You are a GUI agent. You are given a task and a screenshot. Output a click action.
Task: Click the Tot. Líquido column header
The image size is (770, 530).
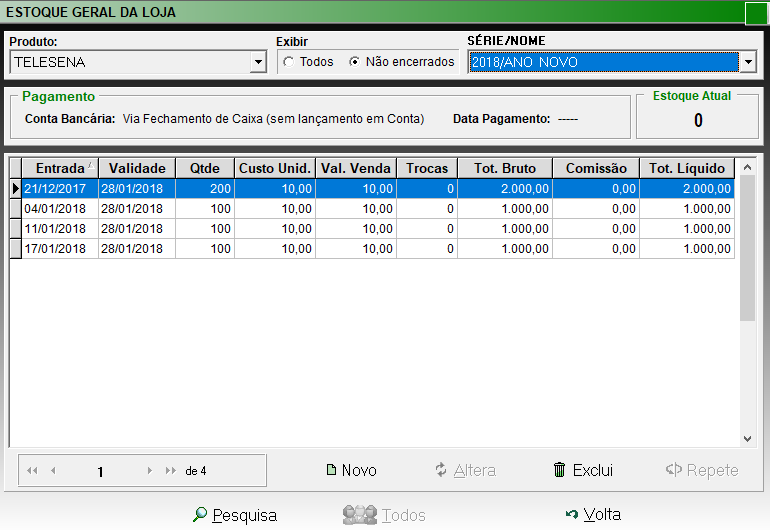(687, 168)
